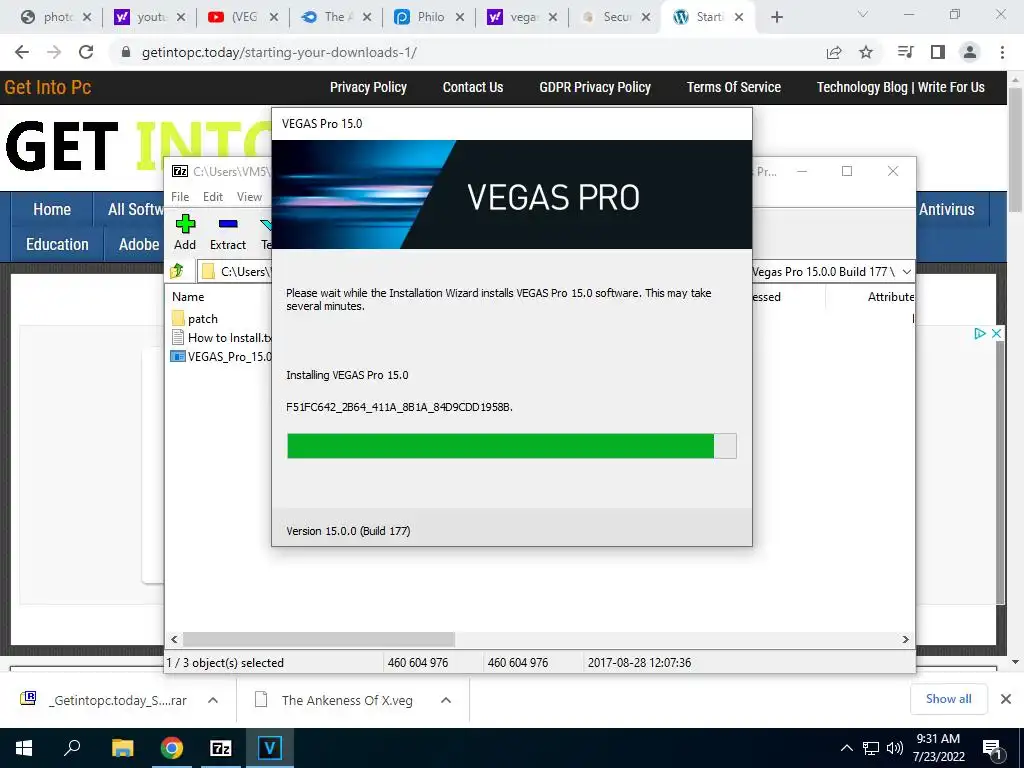Image resolution: width=1024 pixels, height=768 pixels.
Task: Open the Contact Us link
Action: pos(473,88)
